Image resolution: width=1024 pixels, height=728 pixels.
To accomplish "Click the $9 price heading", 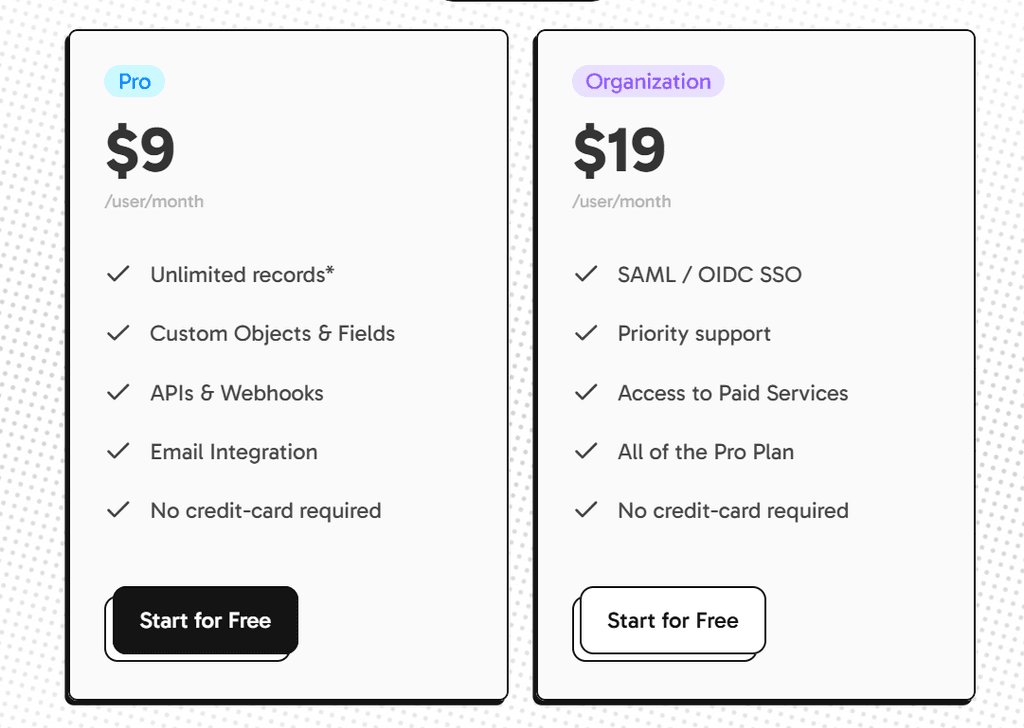I will 140,151.
